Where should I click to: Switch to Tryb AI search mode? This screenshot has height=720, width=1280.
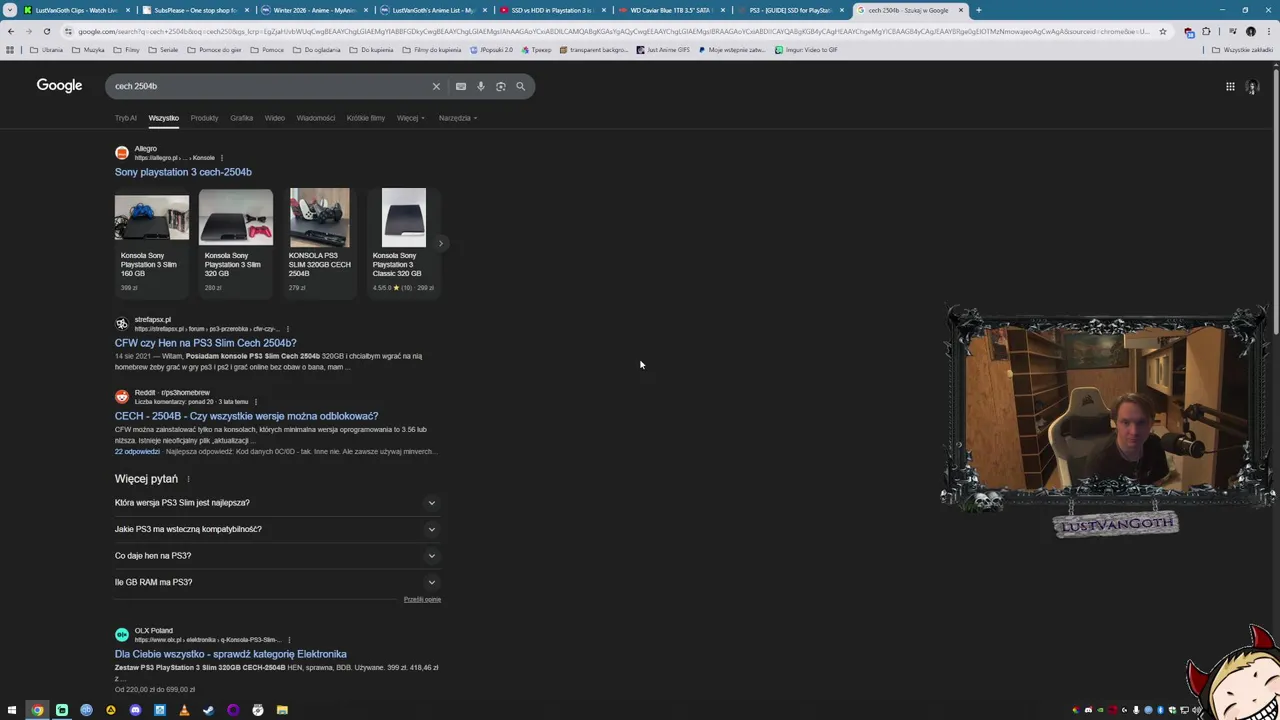pos(125,118)
